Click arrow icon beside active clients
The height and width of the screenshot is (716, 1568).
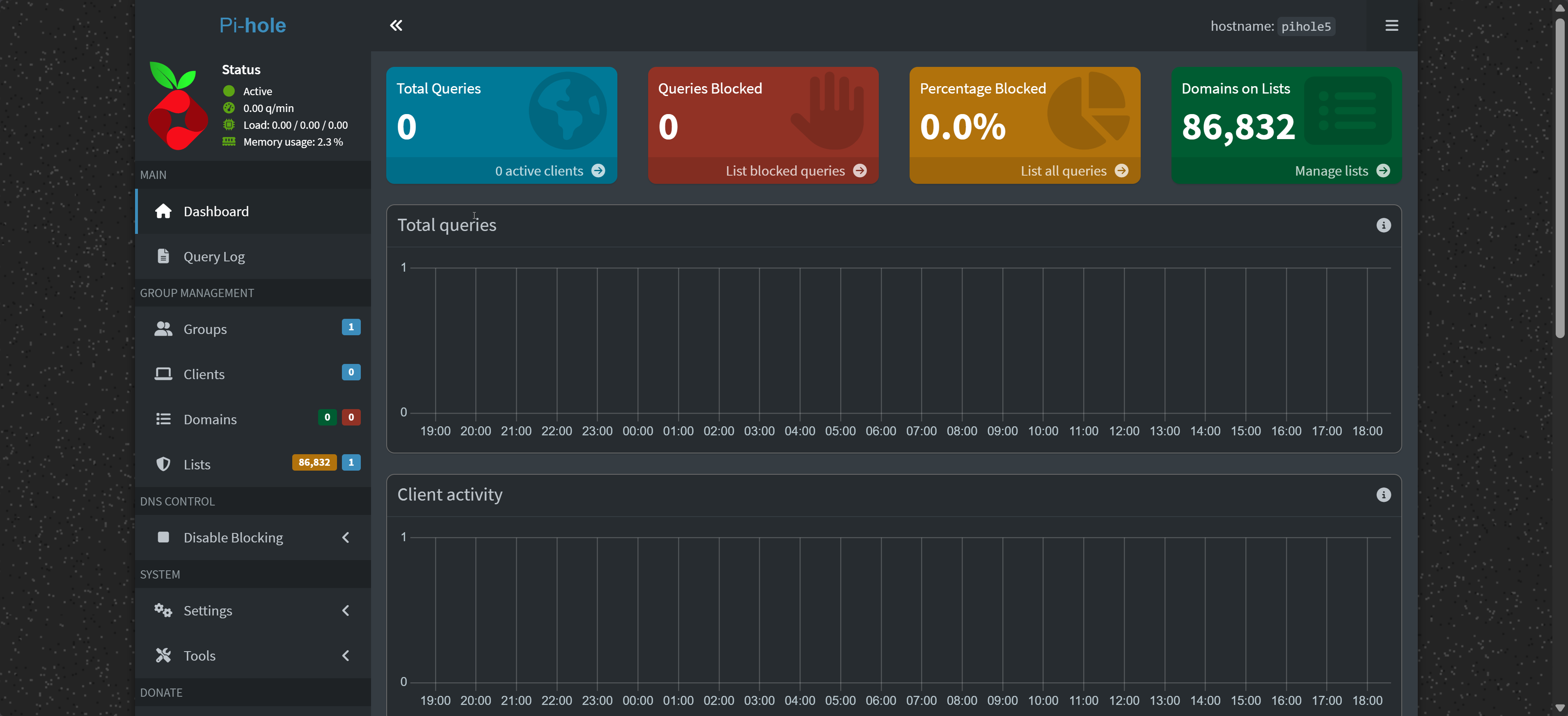click(x=598, y=171)
